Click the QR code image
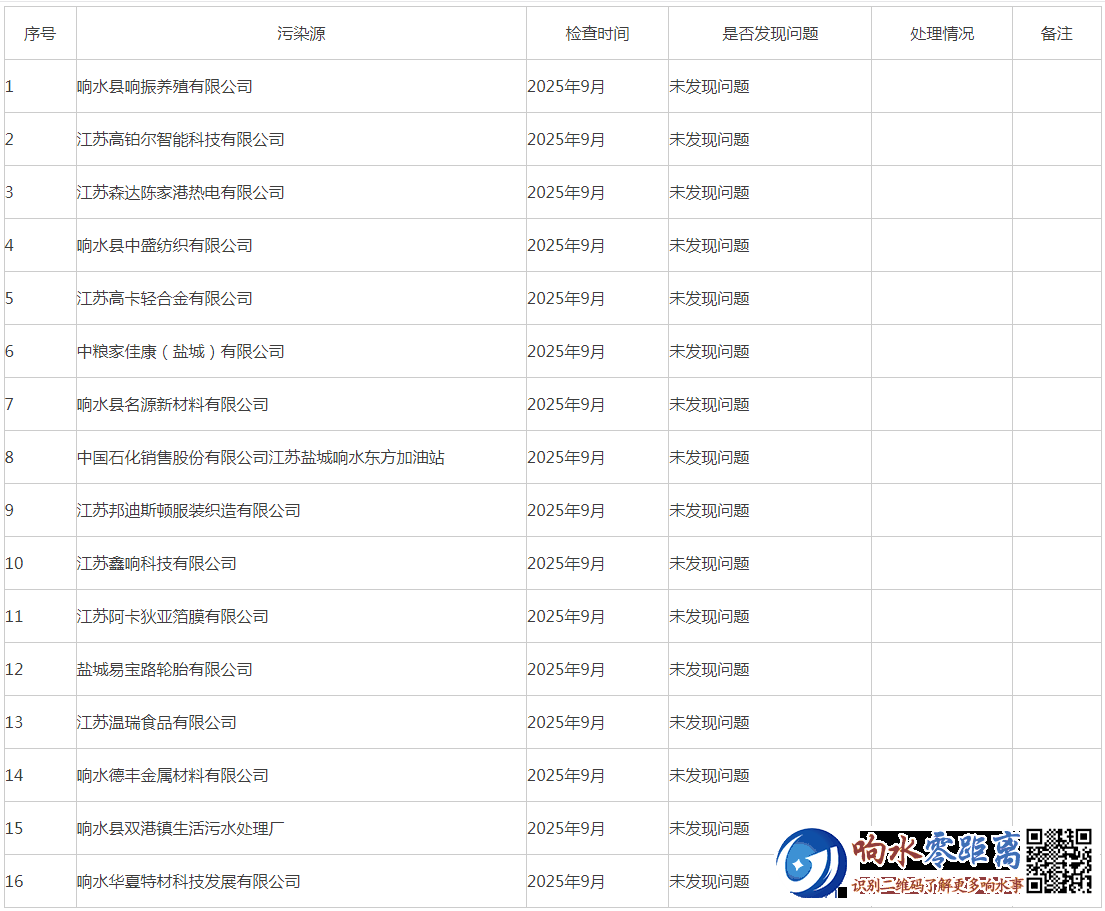 [x=1058, y=860]
